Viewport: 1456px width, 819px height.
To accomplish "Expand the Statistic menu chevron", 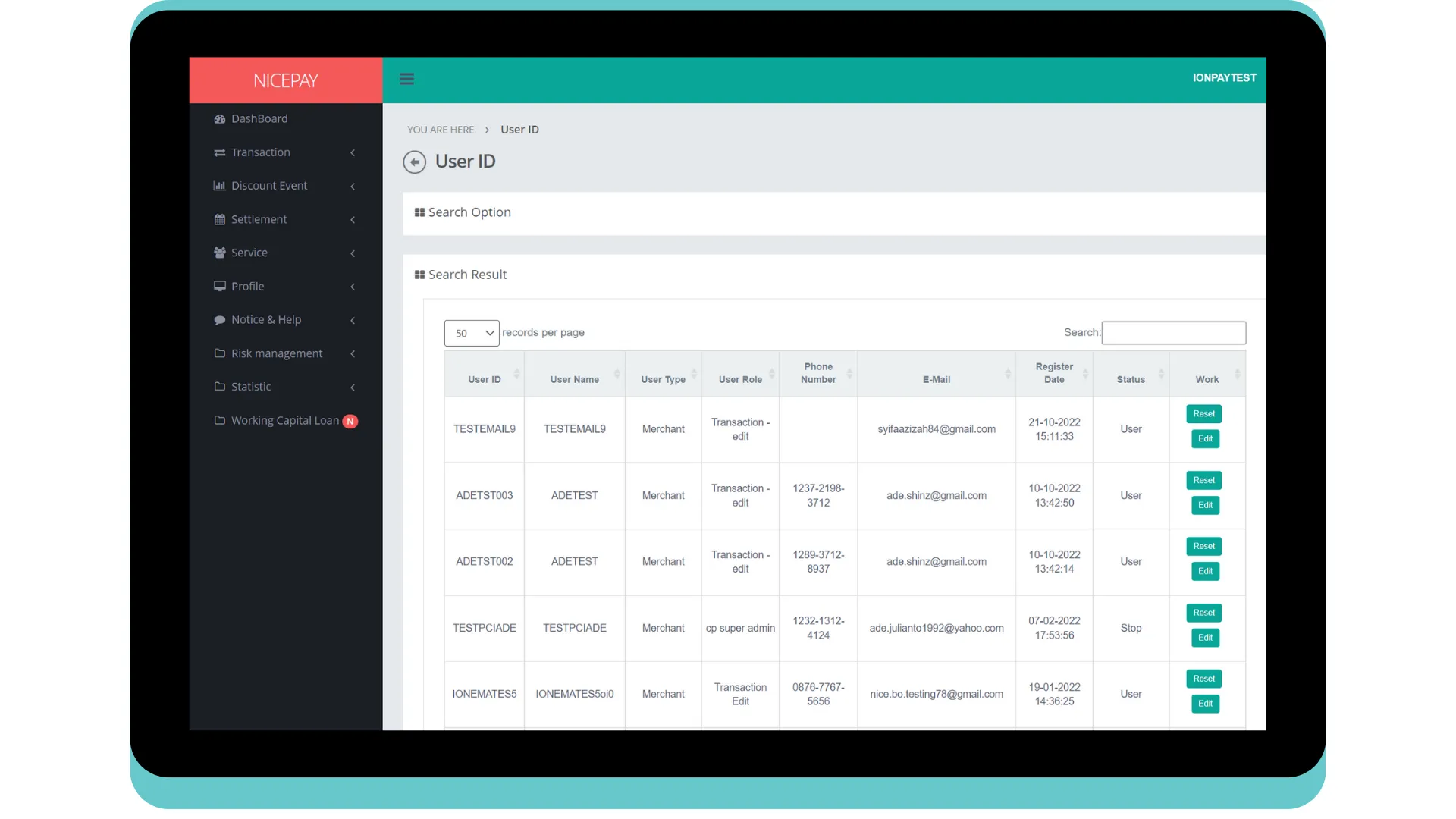I will [x=353, y=388].
